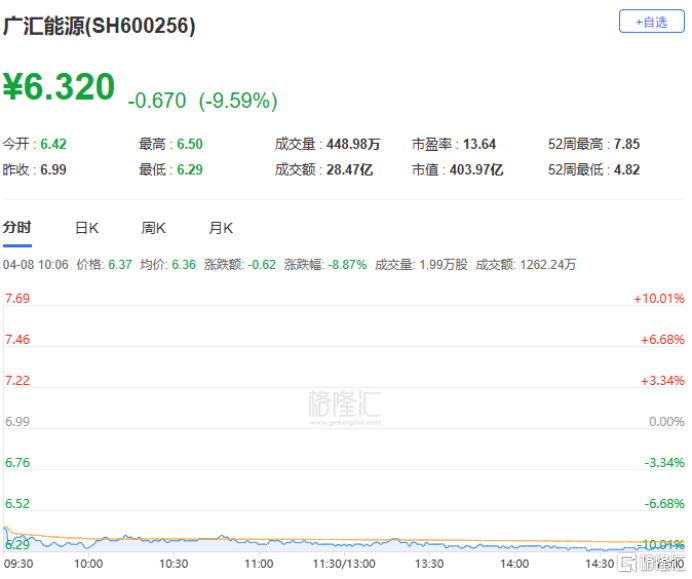Click the 6.99 previous close axis label

point(18,422)
